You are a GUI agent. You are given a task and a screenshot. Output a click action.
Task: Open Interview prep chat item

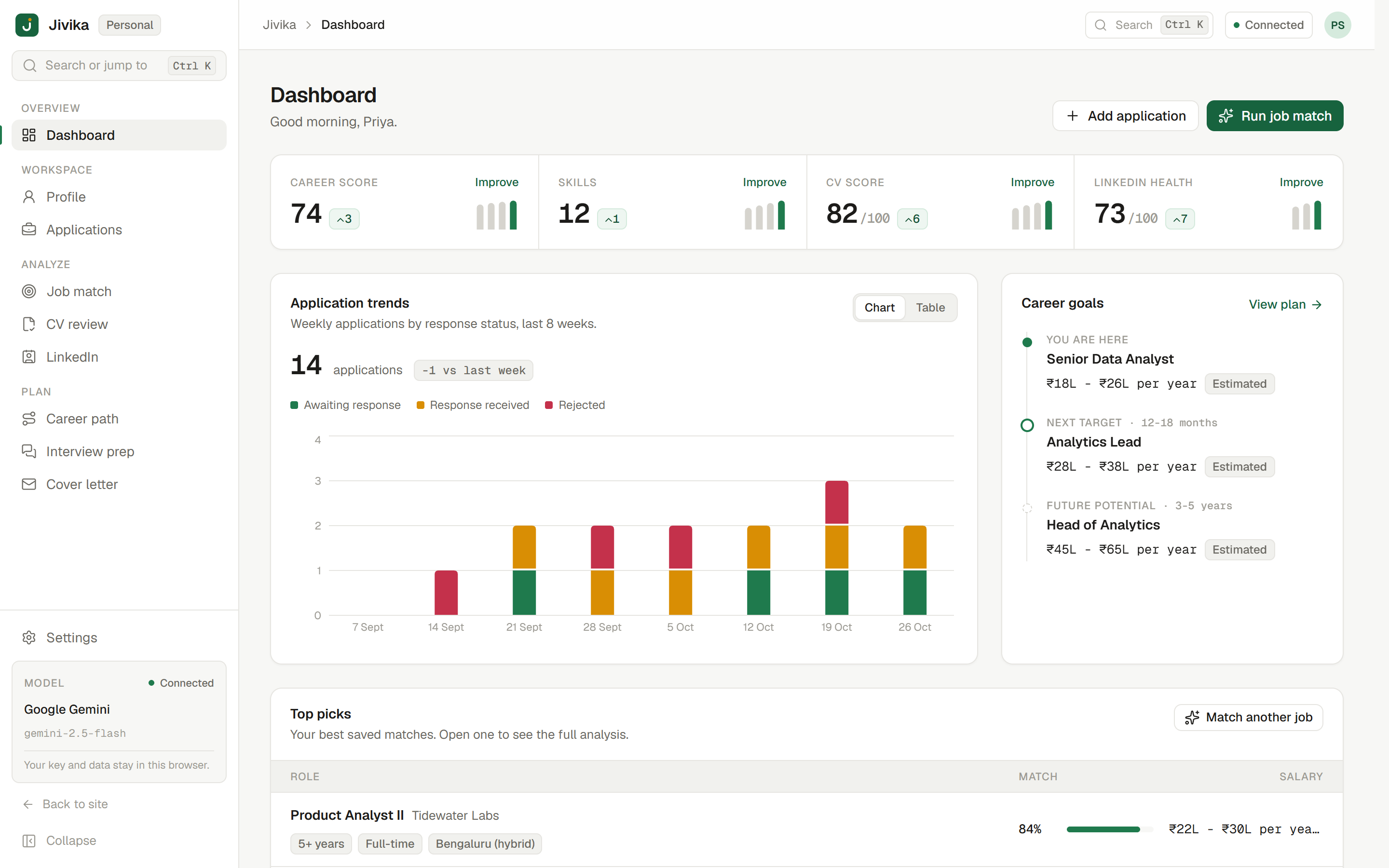coord(119,452)
